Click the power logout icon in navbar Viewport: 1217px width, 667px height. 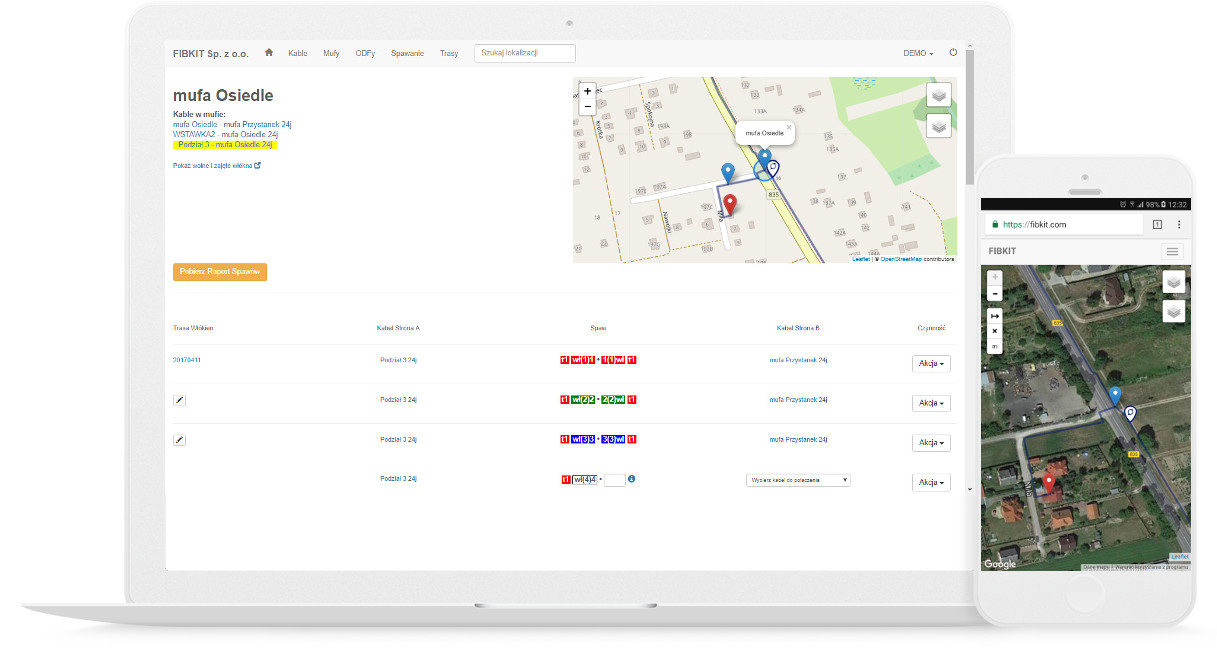coord(953,52)
